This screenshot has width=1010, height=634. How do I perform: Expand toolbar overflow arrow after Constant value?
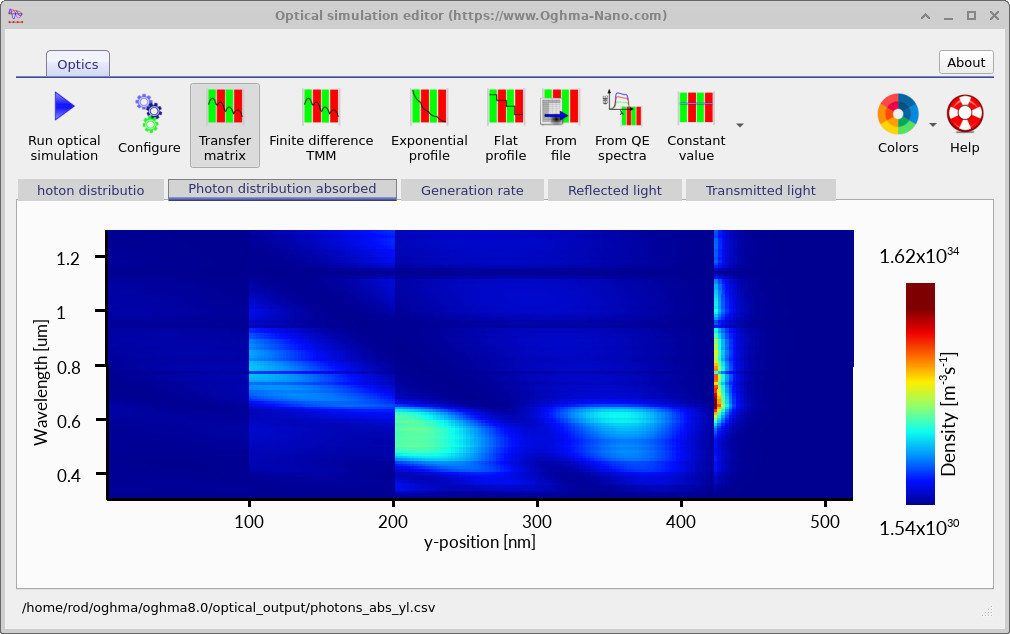pos(740,125)
